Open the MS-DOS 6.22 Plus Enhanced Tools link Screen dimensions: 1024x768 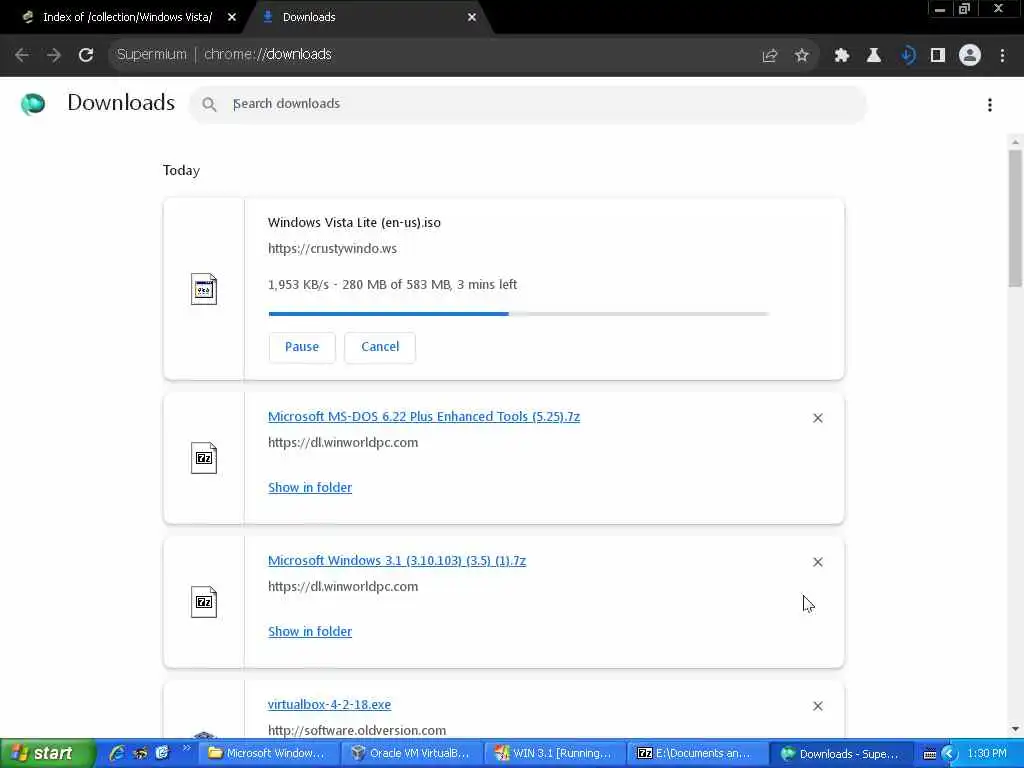point(424,417)
